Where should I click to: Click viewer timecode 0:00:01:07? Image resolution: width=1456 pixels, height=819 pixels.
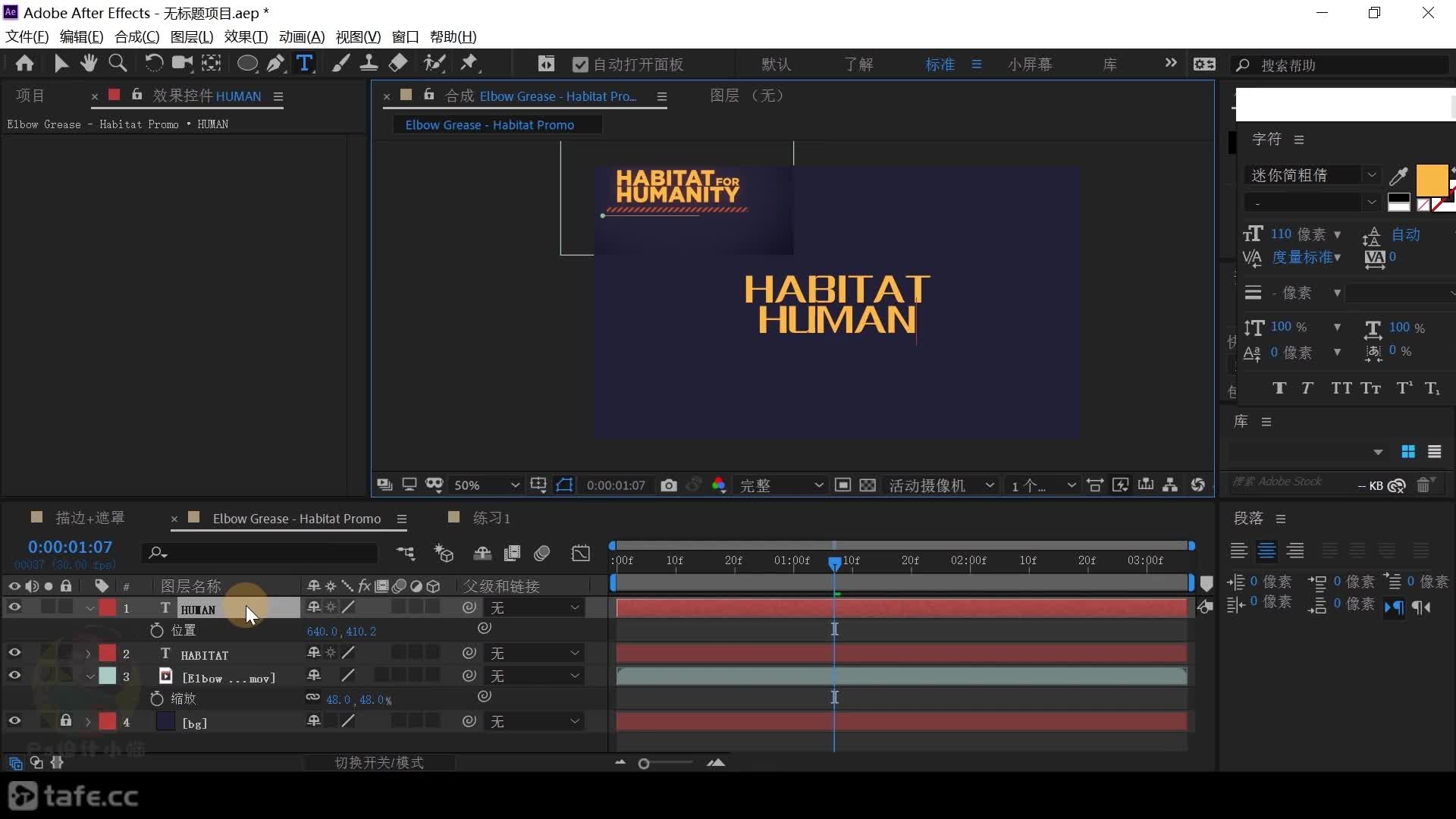pyautogui.click(x=615, y=485)
